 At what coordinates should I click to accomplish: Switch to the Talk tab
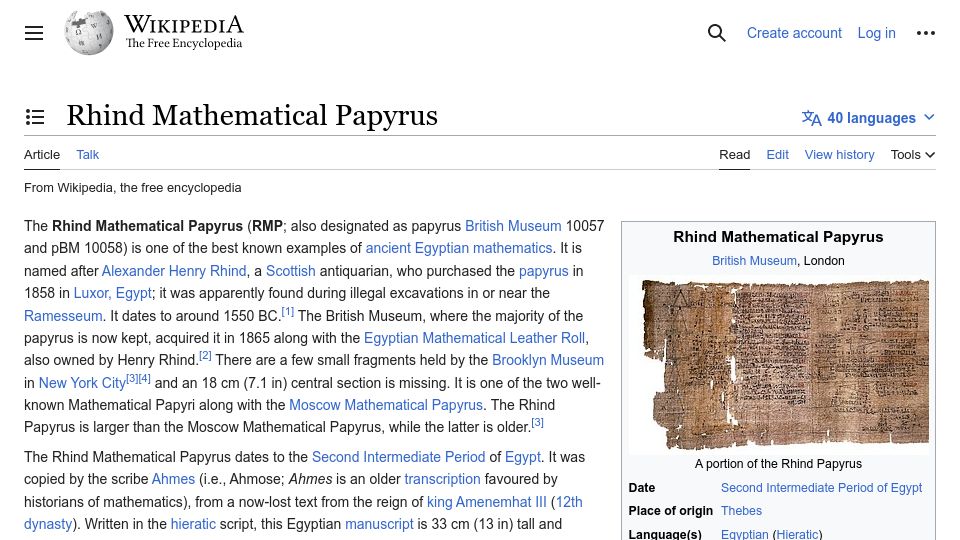coord(88,155)
